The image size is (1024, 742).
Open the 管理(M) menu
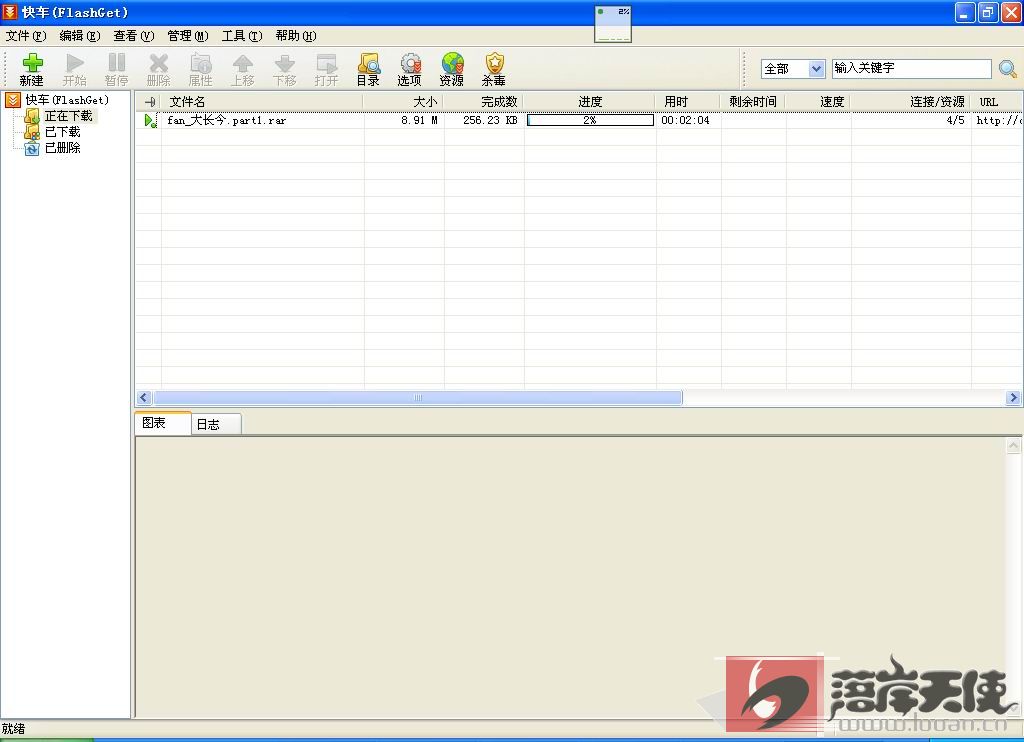point(187,36)
